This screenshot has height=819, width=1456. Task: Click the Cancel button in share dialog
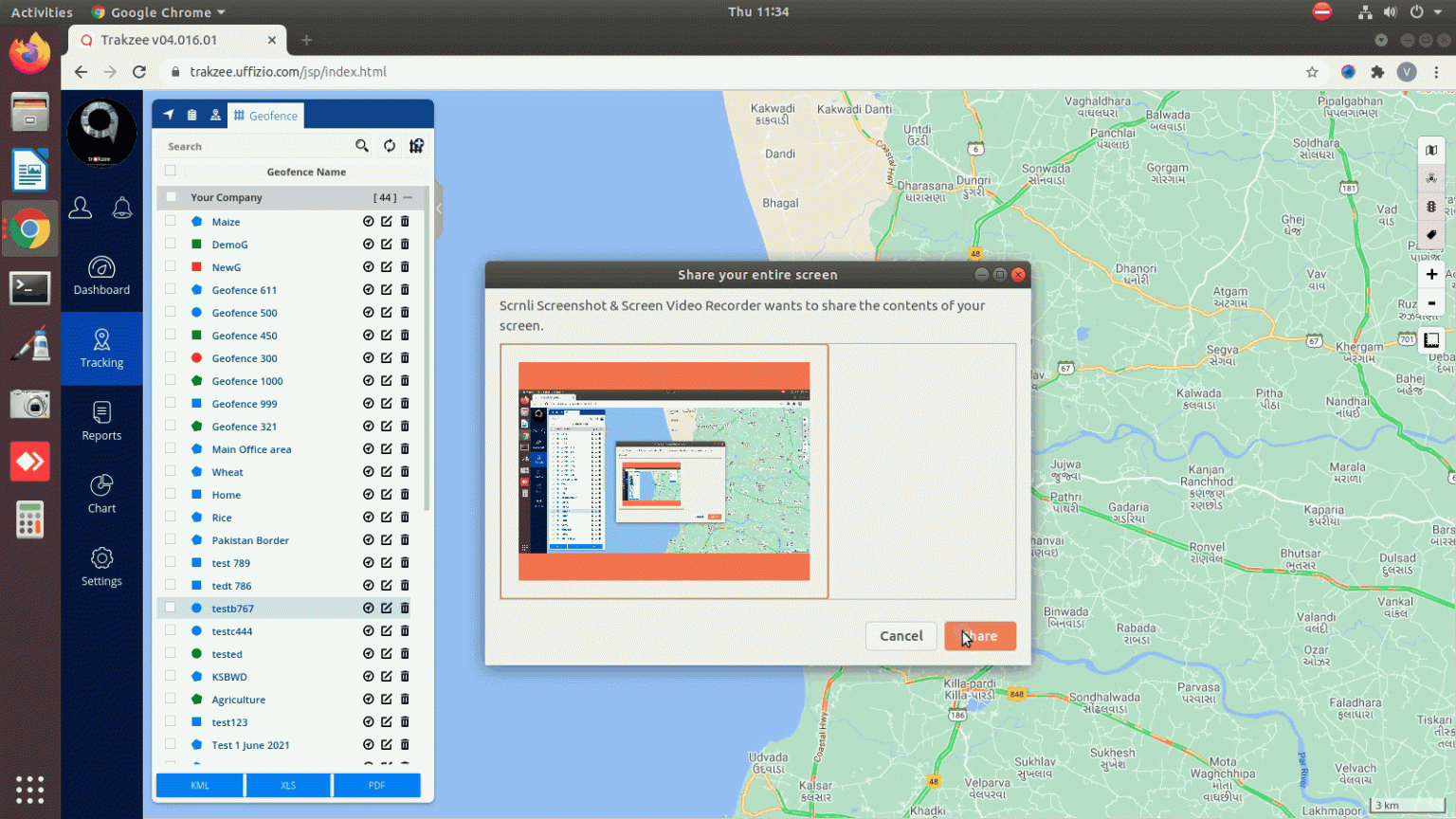tap(901, 636)
